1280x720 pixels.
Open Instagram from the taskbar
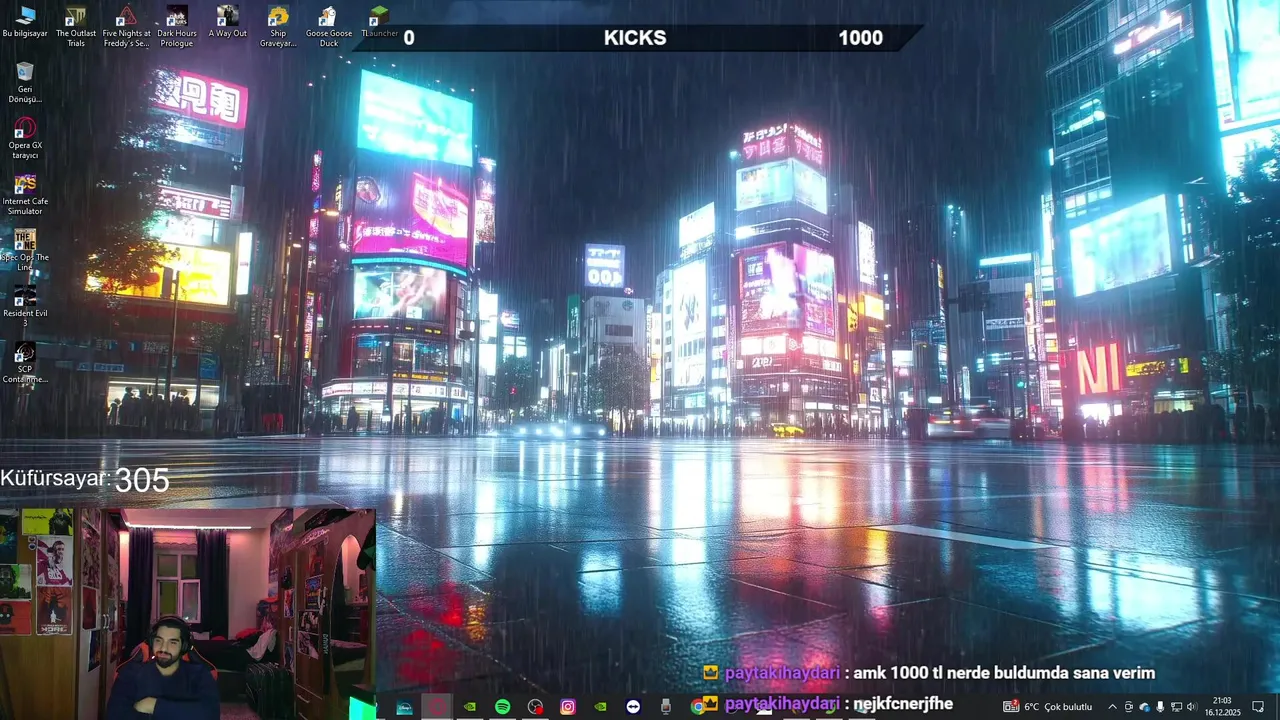(x=568, y=706)
